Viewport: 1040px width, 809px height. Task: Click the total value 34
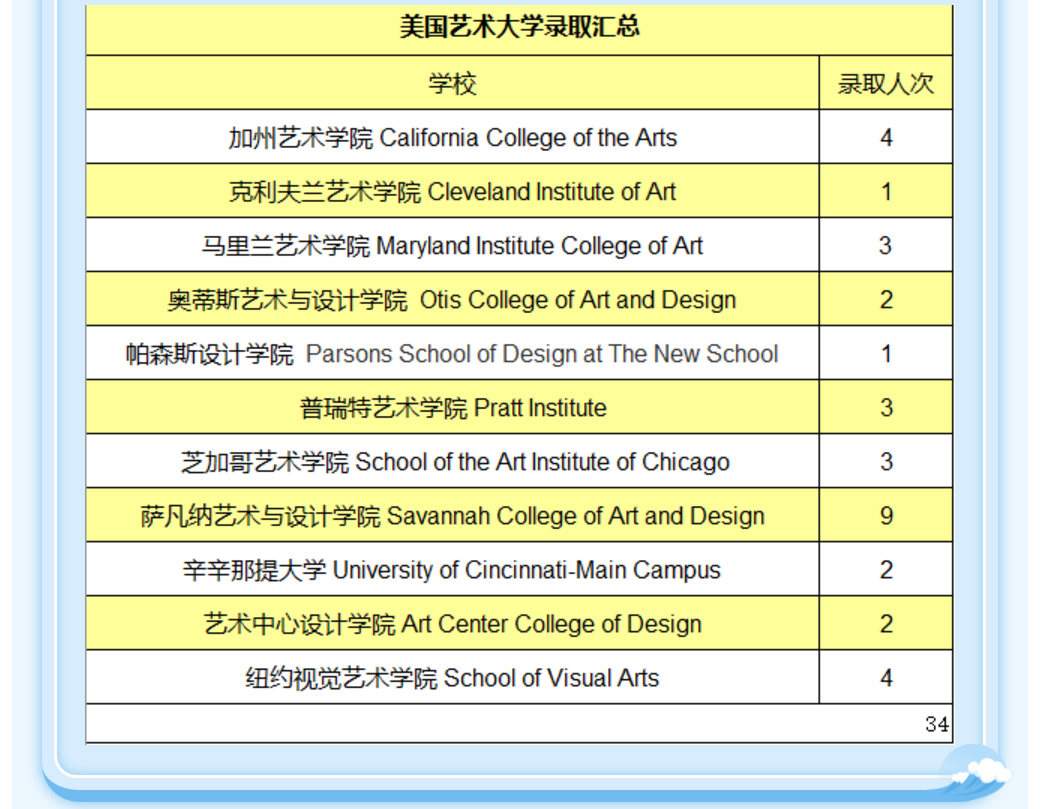pyautogui.click(x=937, y=724)
